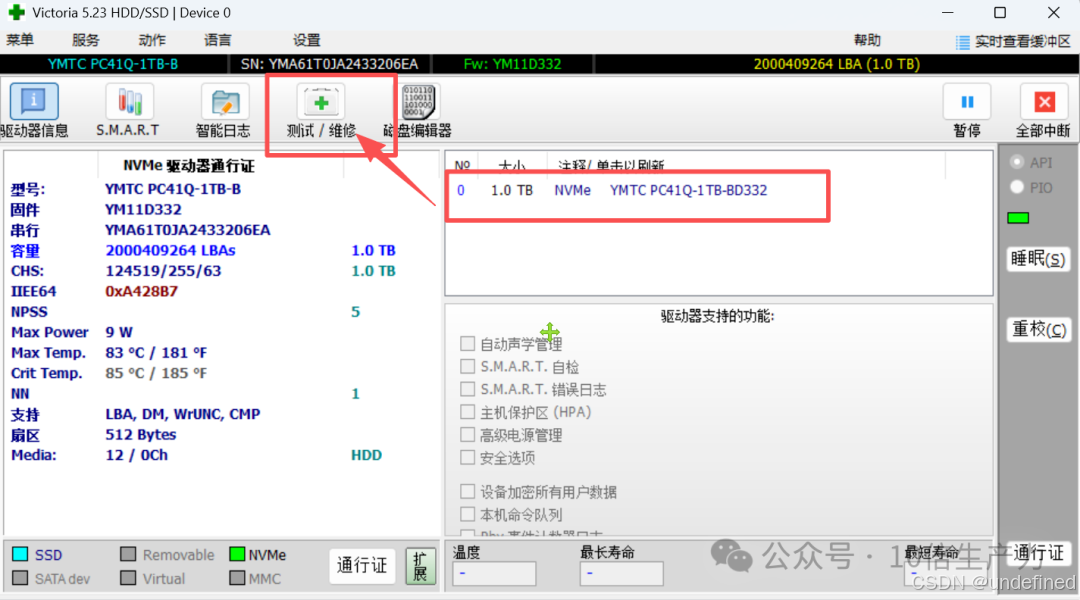Click the green status indicator under PIO
This screenshot has height=600, width=1080.
point(1018,218)
